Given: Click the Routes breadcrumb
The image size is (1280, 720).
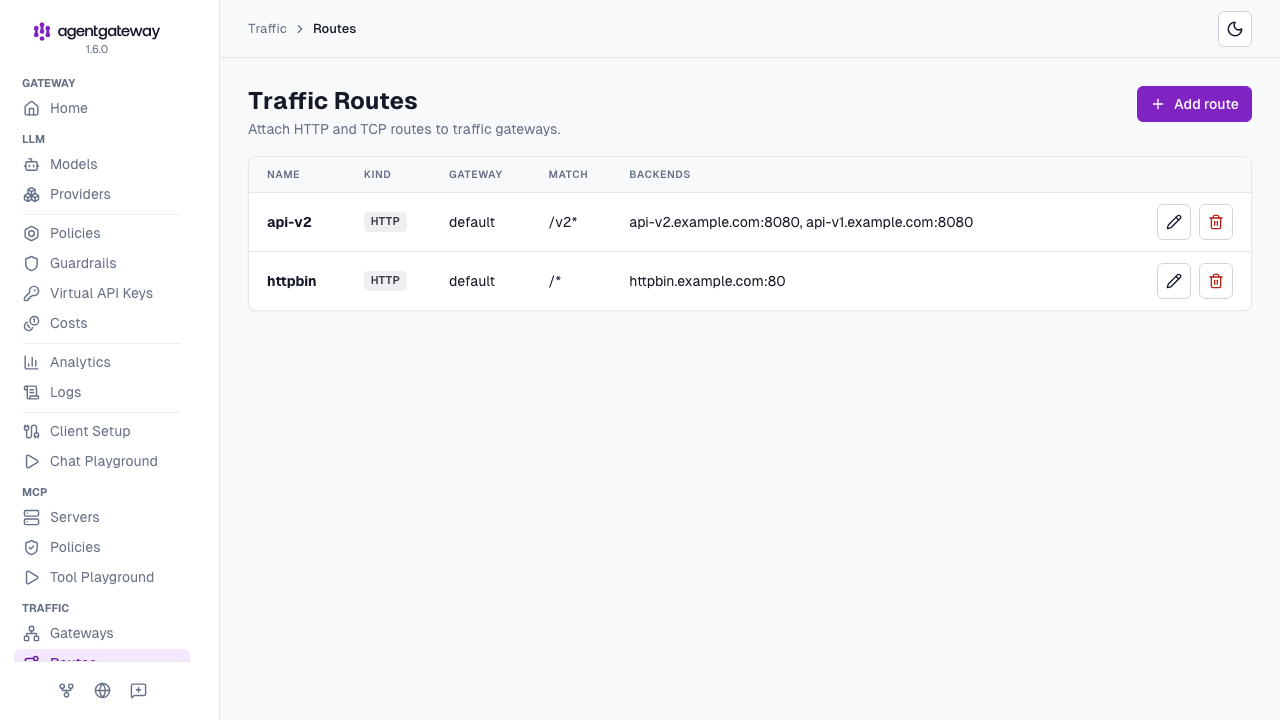Looking at the screenshot, I should click(334, 29).
